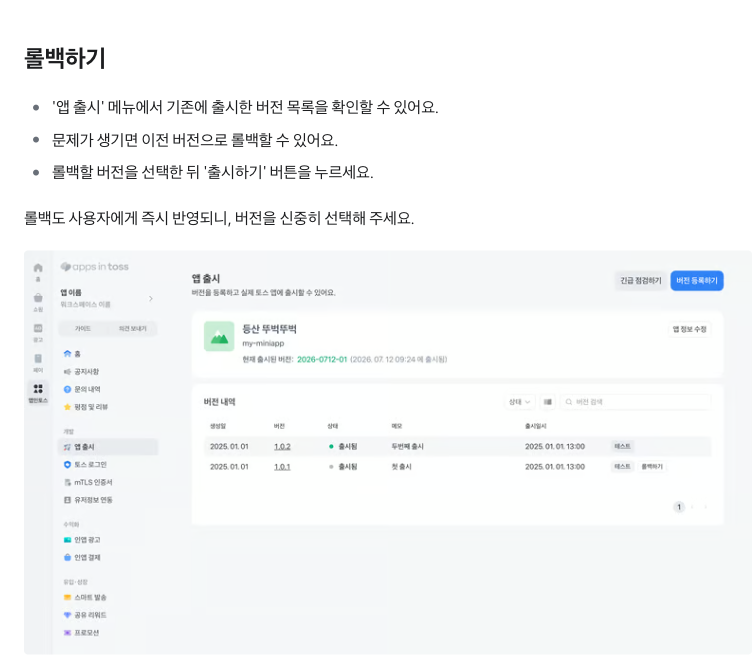Click the 출시일시 column header

535,426
